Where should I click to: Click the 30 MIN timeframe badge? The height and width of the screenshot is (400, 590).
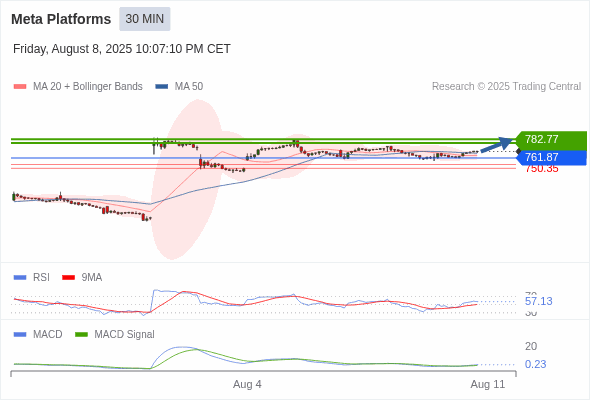(145, 19)
